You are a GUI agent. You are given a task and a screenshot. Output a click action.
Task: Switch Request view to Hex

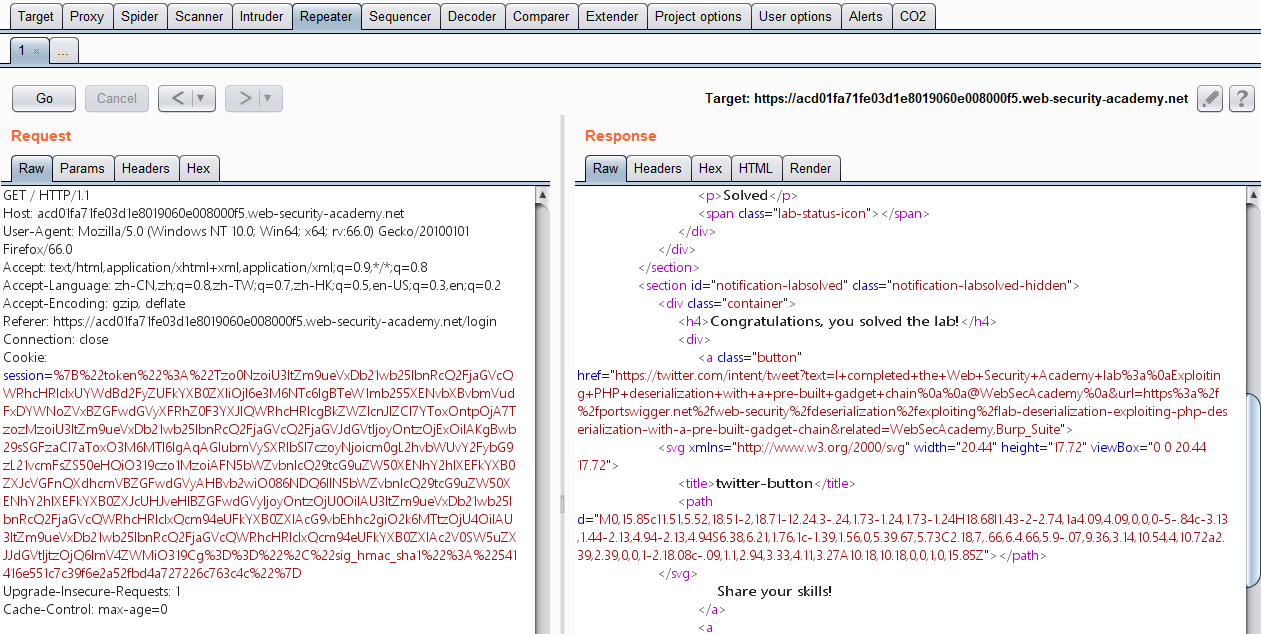(199, 168)
